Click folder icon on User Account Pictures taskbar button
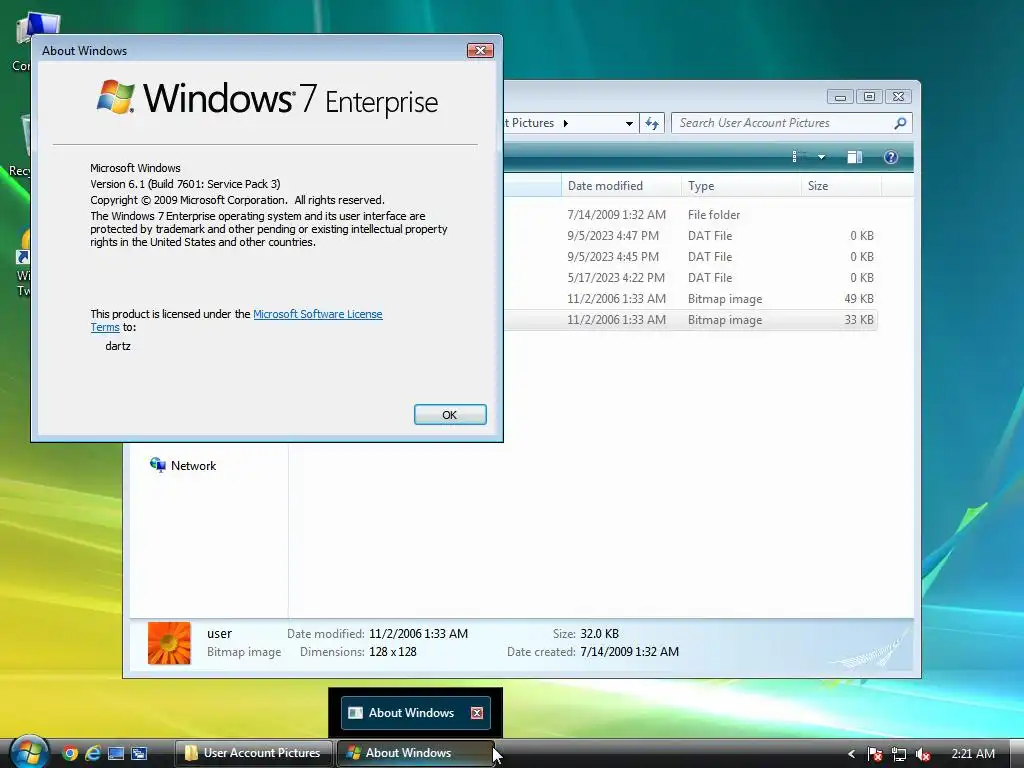 point(191,753)
